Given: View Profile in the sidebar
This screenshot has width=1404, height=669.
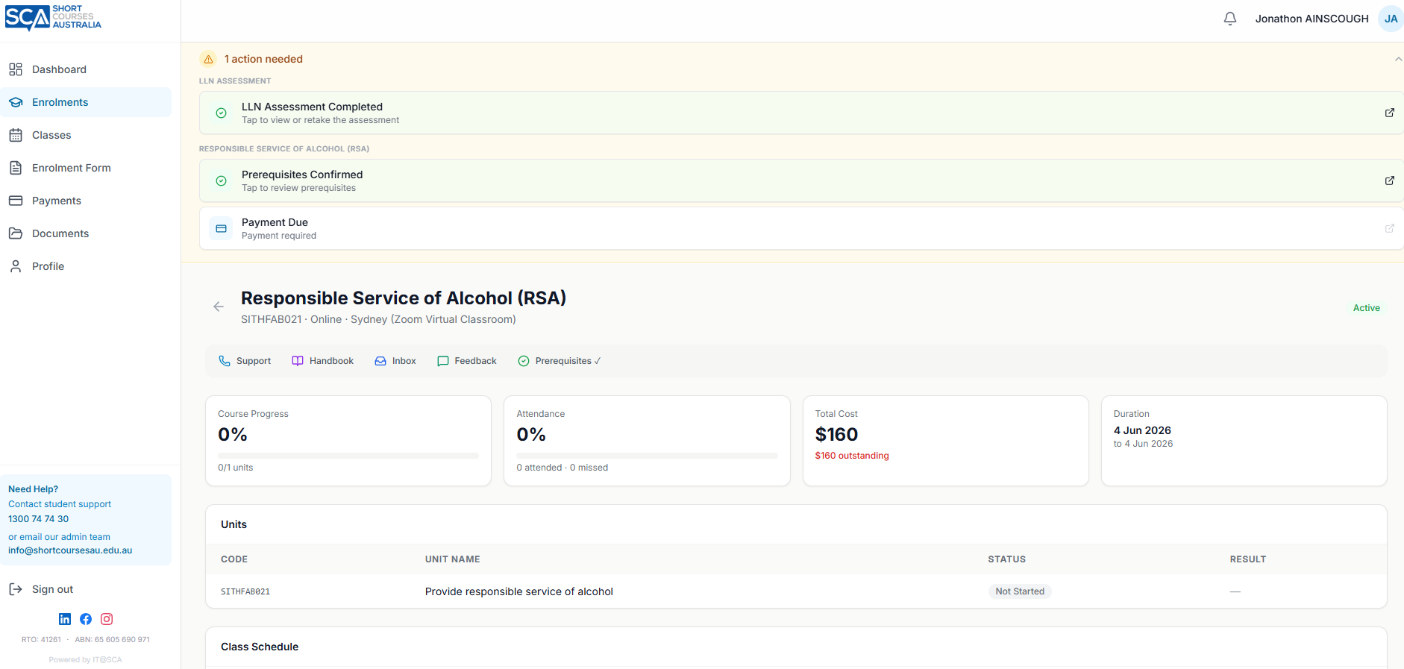Looking at the screenshot, I should [x=87, y=267].
